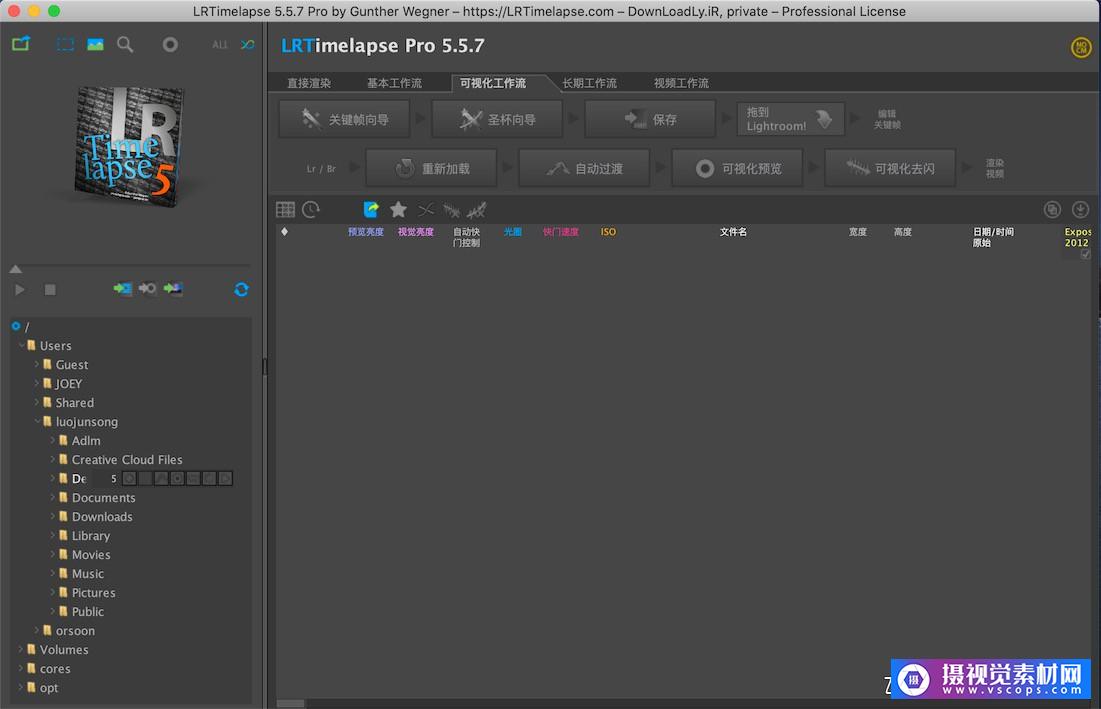The height and width of the screenshot is (709, 1101).
Task: Click the clock history icon in table toolbar
Action: 311,209
